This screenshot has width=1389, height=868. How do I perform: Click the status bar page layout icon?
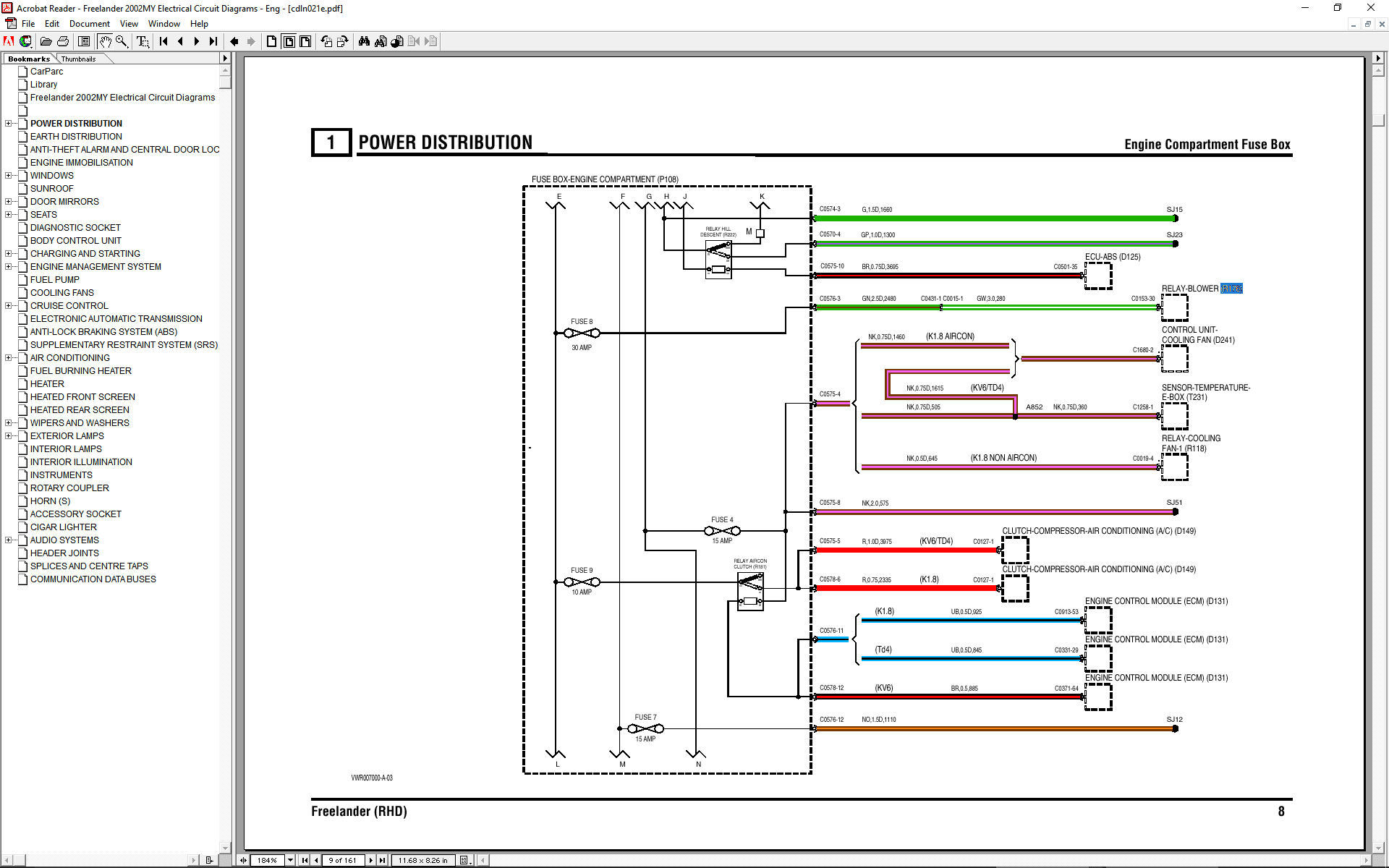pyautogui.click(x=465, y=860)
